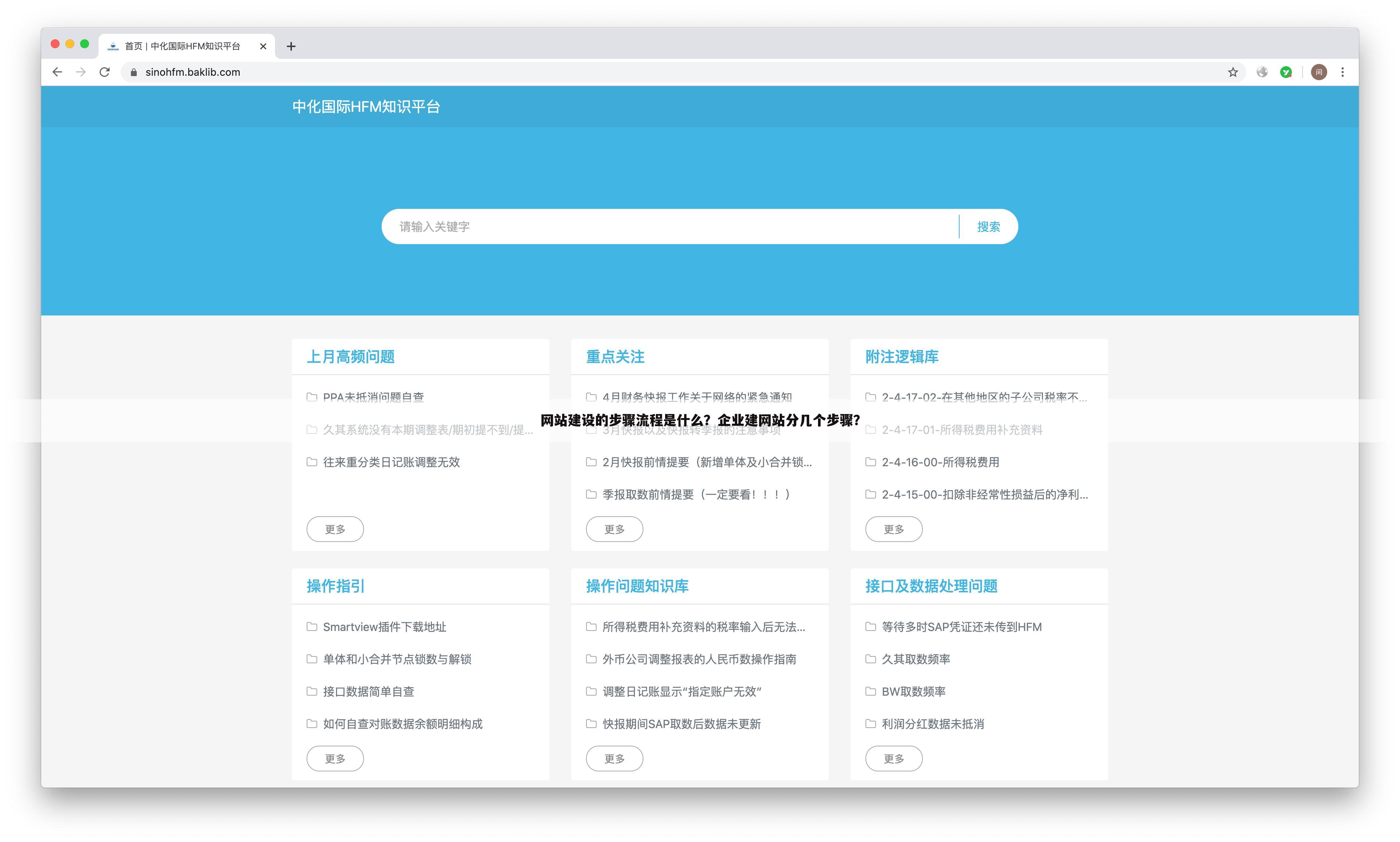Open the Chrome three-dot menu
1400x842 pixels.
click(x=1342, y=72)
